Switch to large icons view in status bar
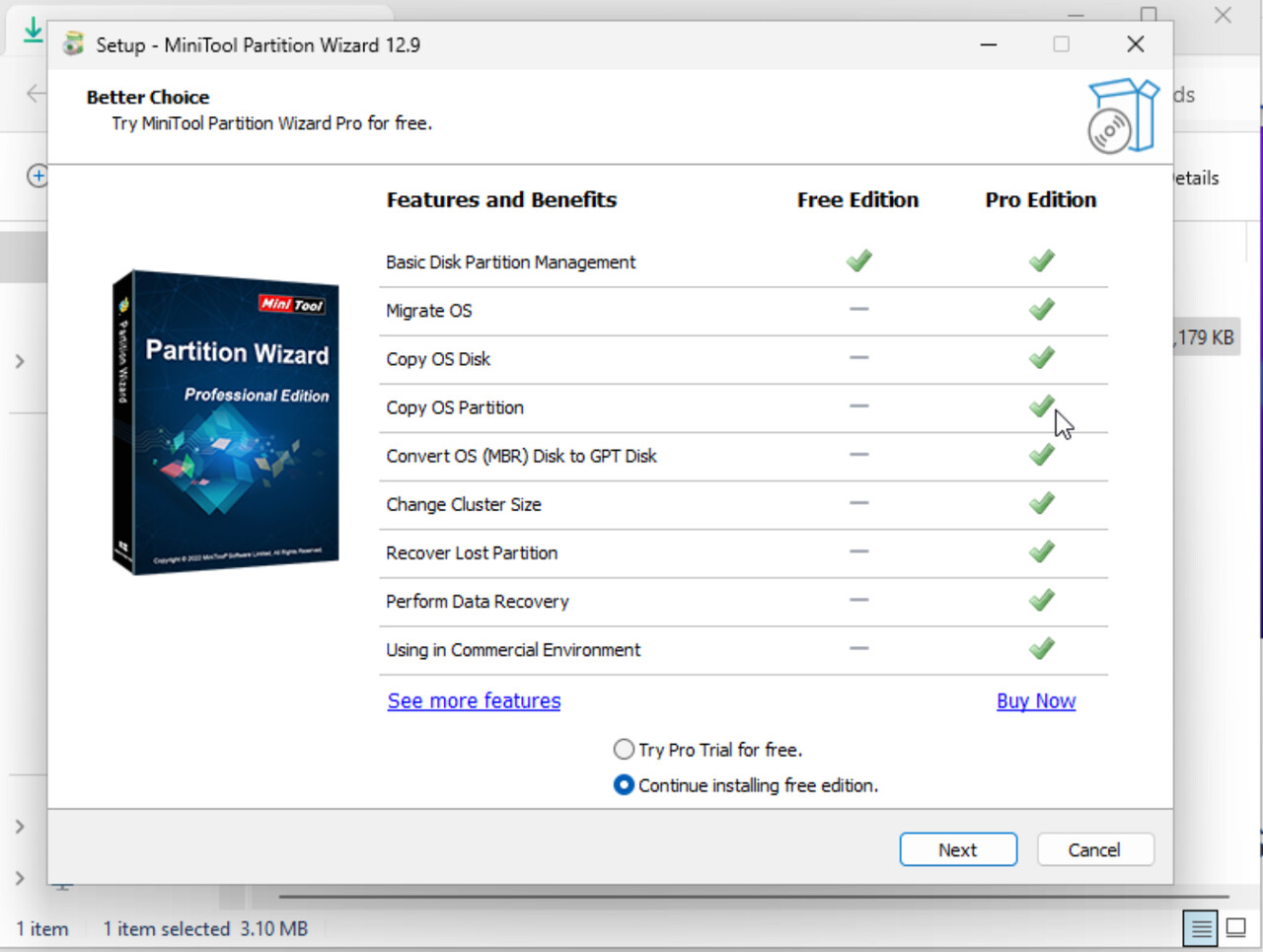Screen dimensions: 1263x952 tap(1236, 927)
